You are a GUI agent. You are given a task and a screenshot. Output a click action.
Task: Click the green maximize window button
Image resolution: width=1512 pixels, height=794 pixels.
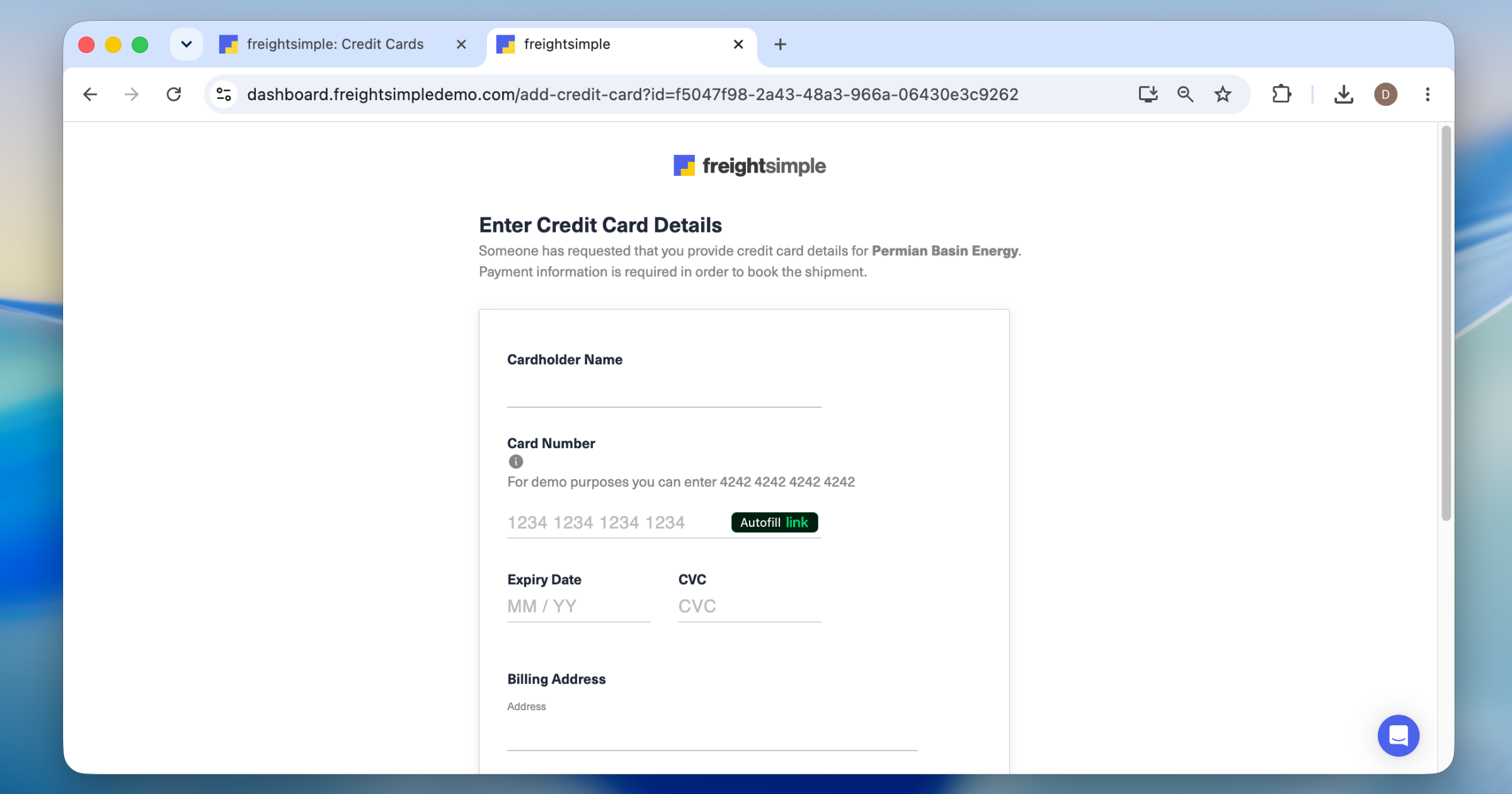click(x=140, y=45)
